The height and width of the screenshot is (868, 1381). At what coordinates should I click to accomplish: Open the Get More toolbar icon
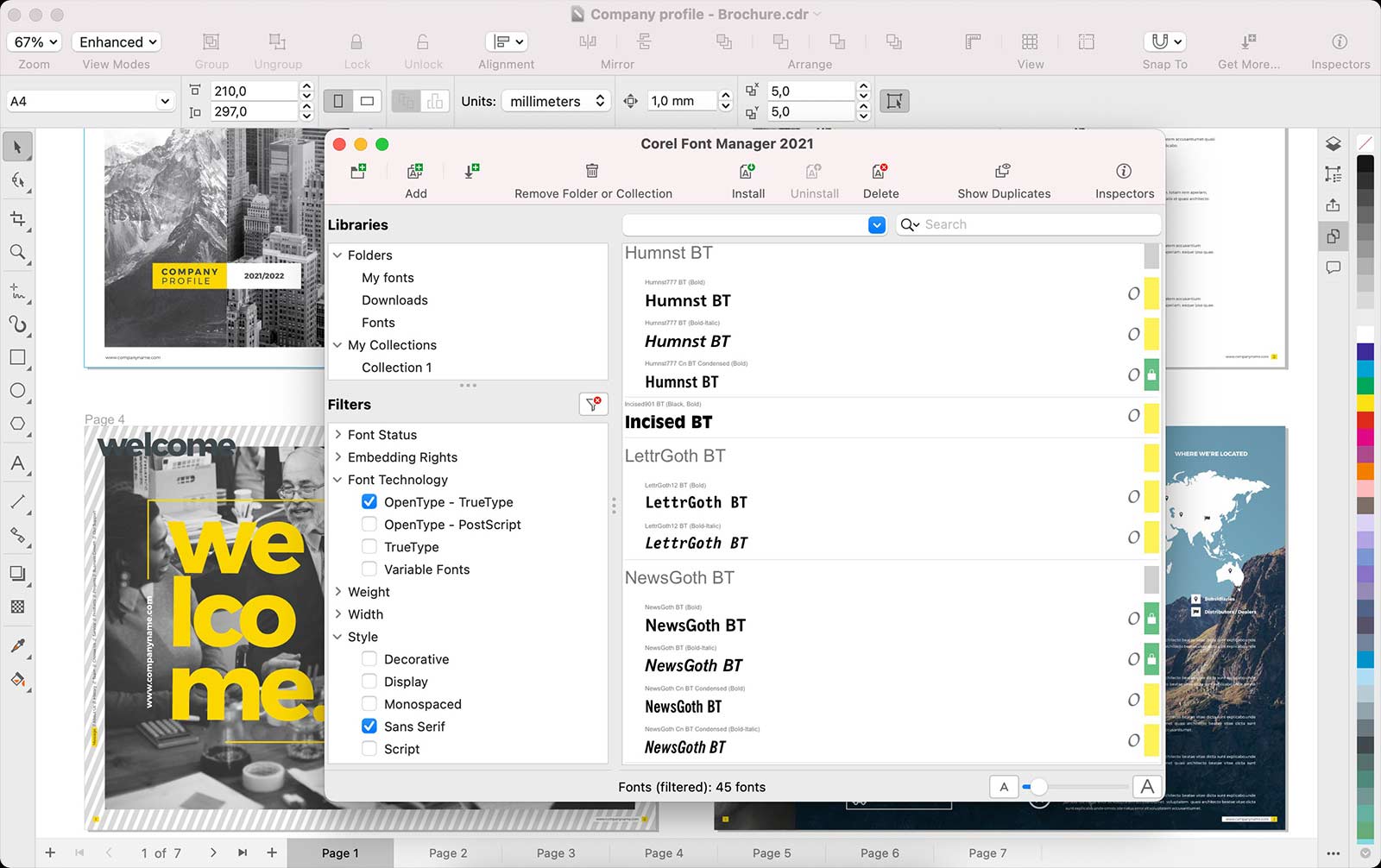pyautogui.click(x=1248, y=41)
